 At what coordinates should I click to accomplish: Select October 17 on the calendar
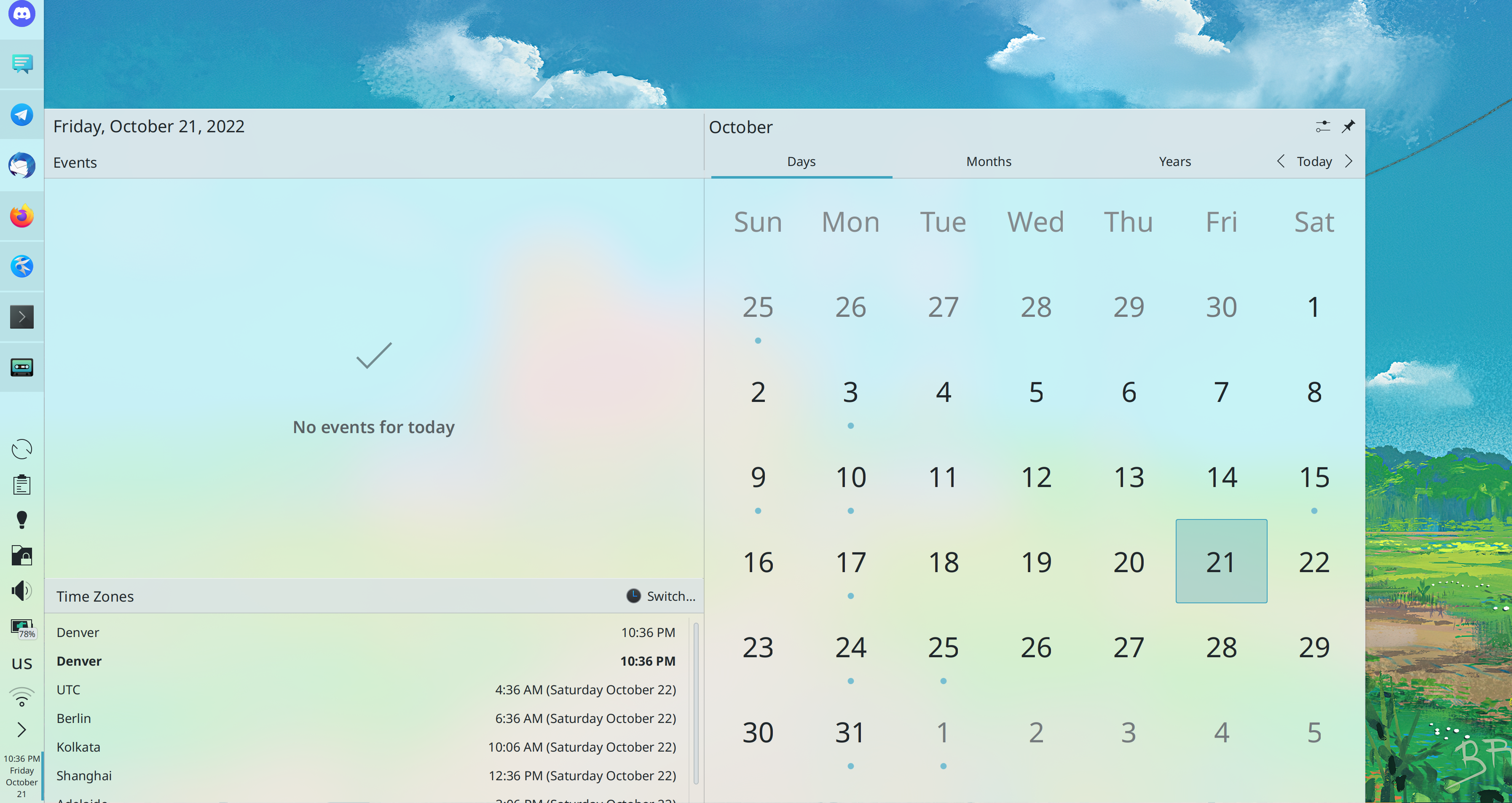850,562
